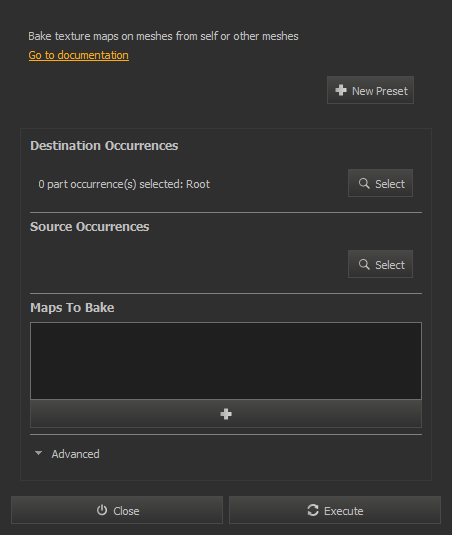The image size is (452, 535).
Task: Open the Go to documentation link
Action: [78, 55]
